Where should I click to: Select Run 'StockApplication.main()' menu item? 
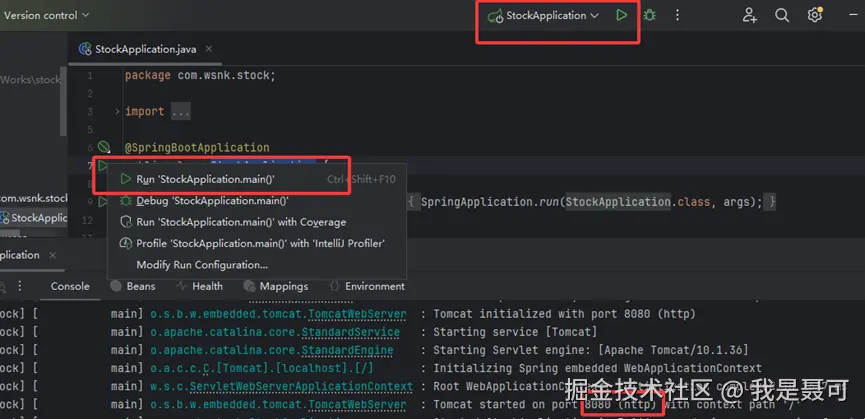[x=257, y=179]
